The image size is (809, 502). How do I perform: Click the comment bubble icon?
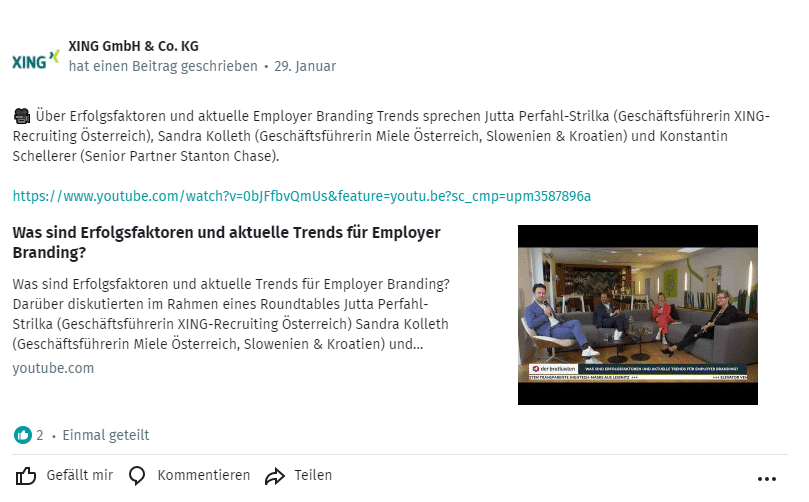(x=137, y=476)
